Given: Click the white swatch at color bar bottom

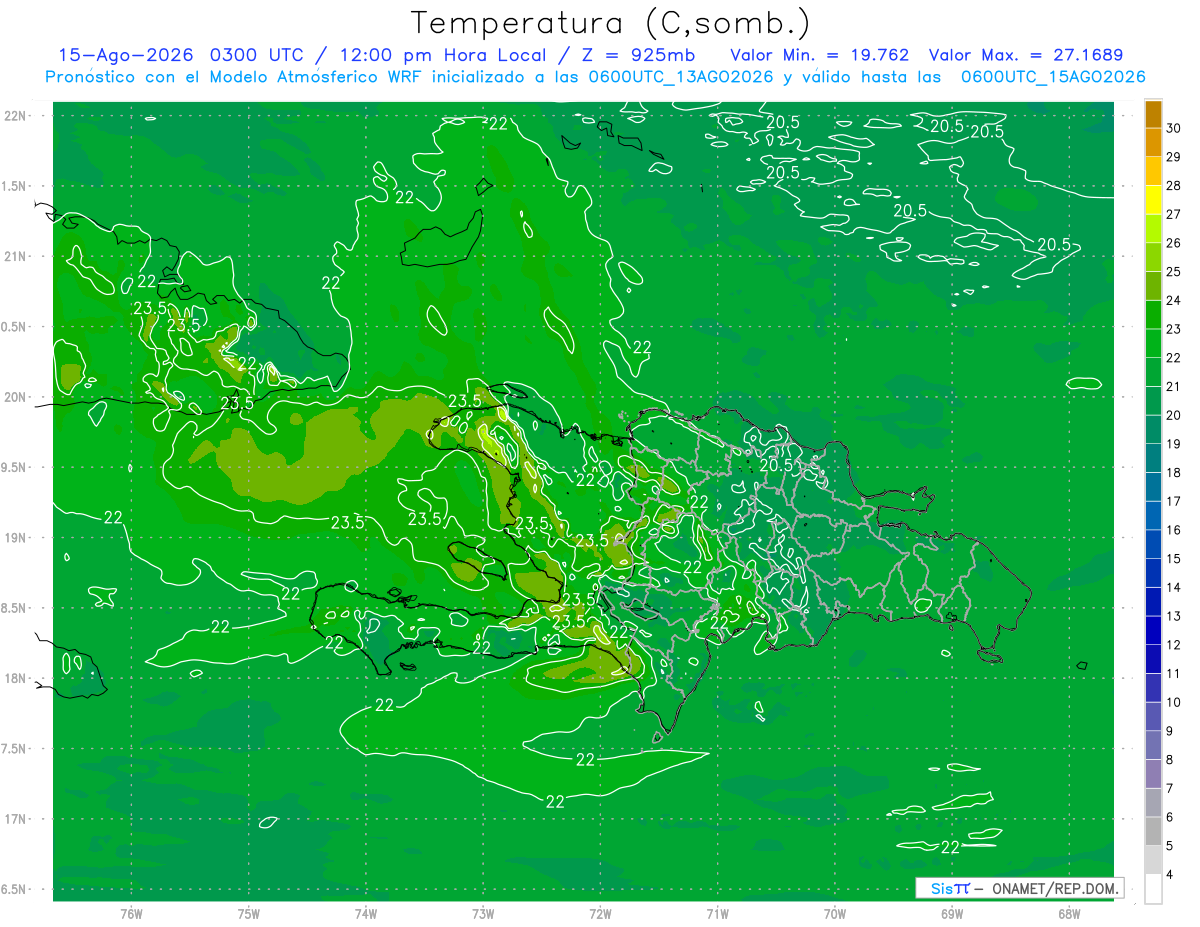Looking at the screenshot, I should [x=1153, y=889].
